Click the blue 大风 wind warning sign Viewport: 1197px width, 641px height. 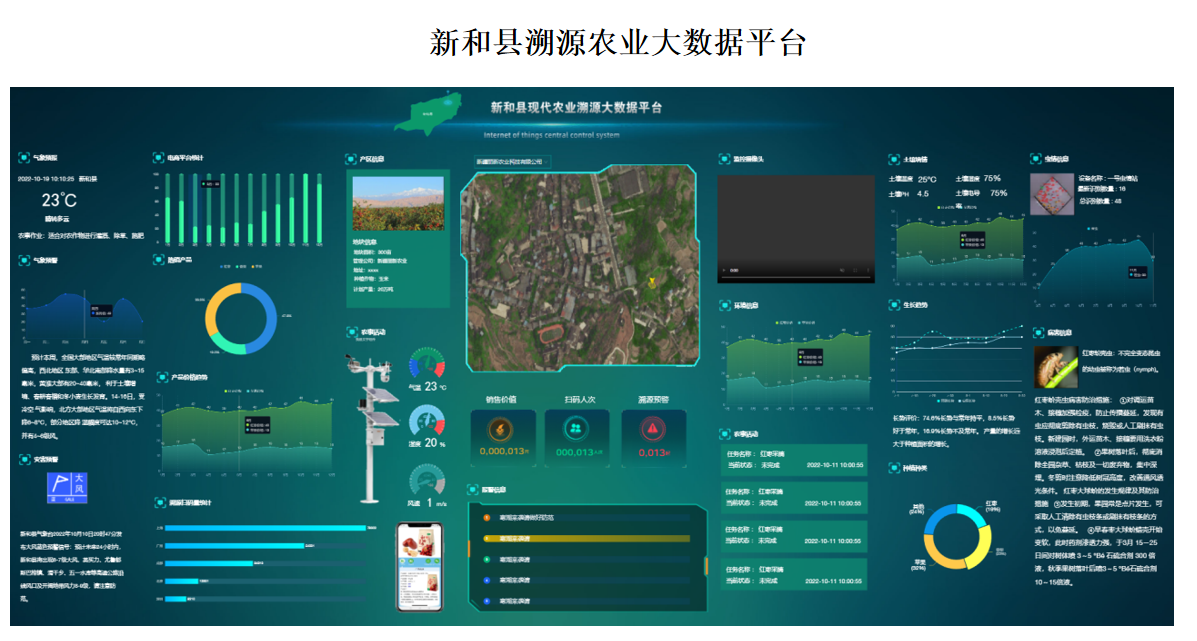[x=68, y=487]
